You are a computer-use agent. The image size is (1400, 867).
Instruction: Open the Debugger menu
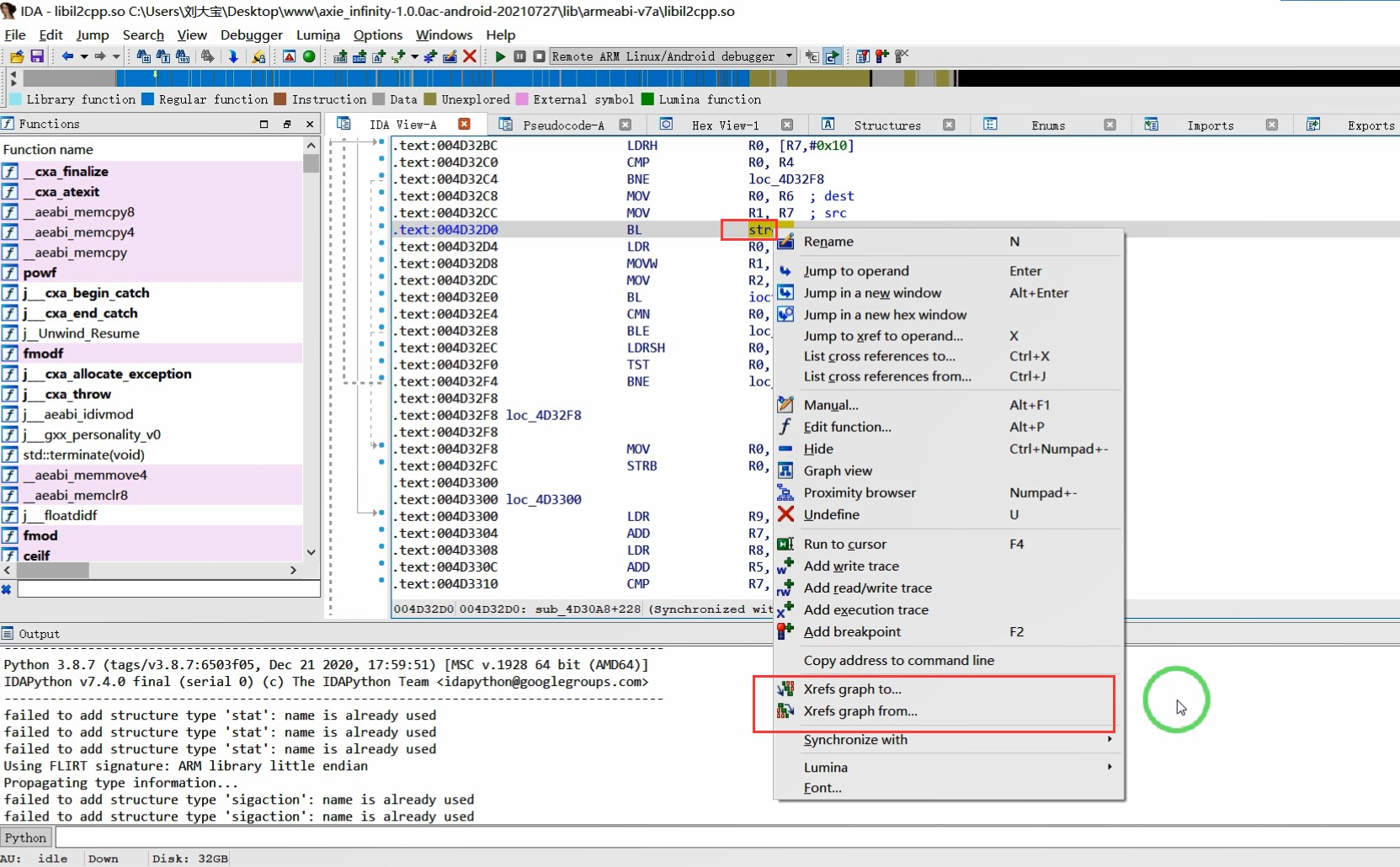pyautogui.click(x=251, y=35)
